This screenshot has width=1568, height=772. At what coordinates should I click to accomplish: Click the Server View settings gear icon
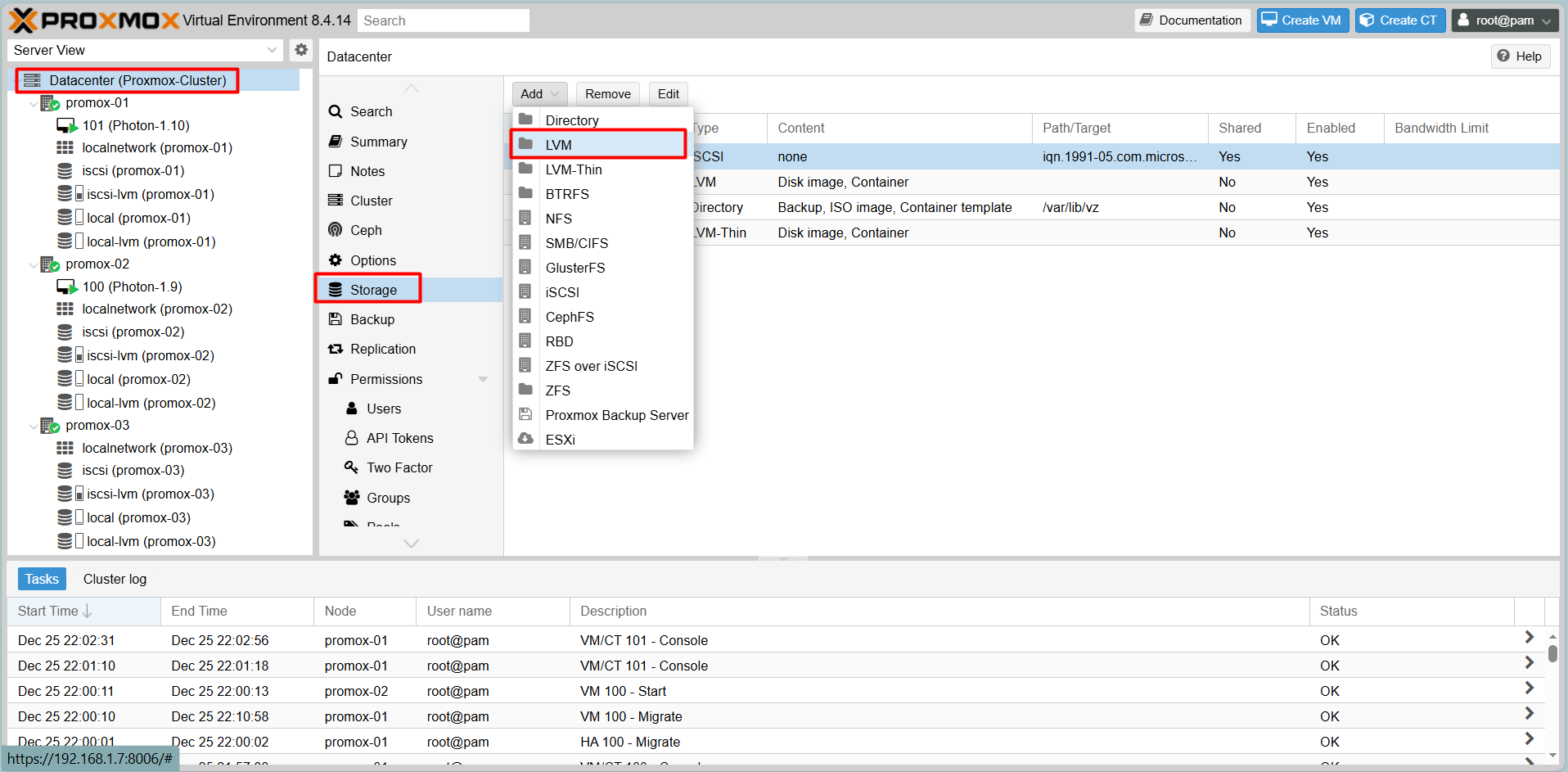click(x=301, y=50)
